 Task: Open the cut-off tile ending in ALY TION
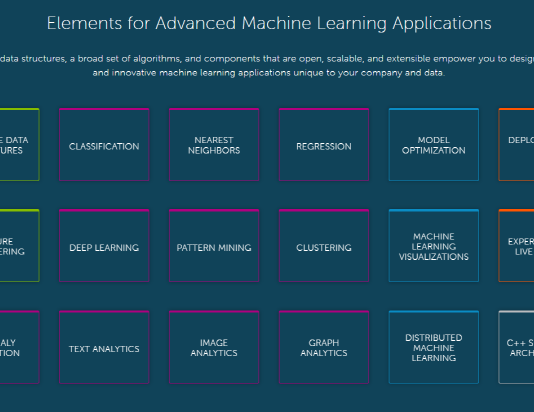pyautogui.click(x=19, y=347)
